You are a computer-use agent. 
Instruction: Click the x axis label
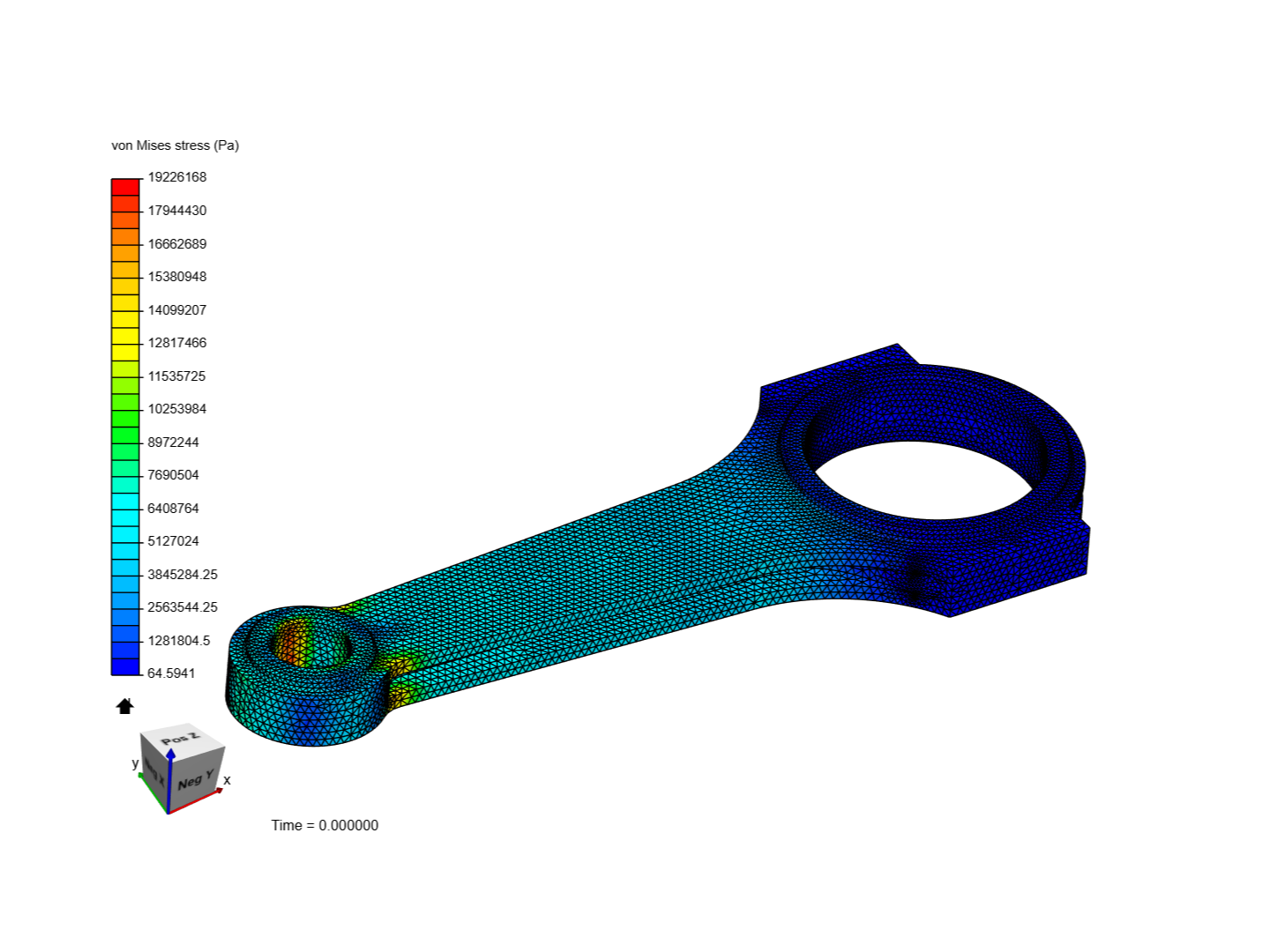coord(227,780)
